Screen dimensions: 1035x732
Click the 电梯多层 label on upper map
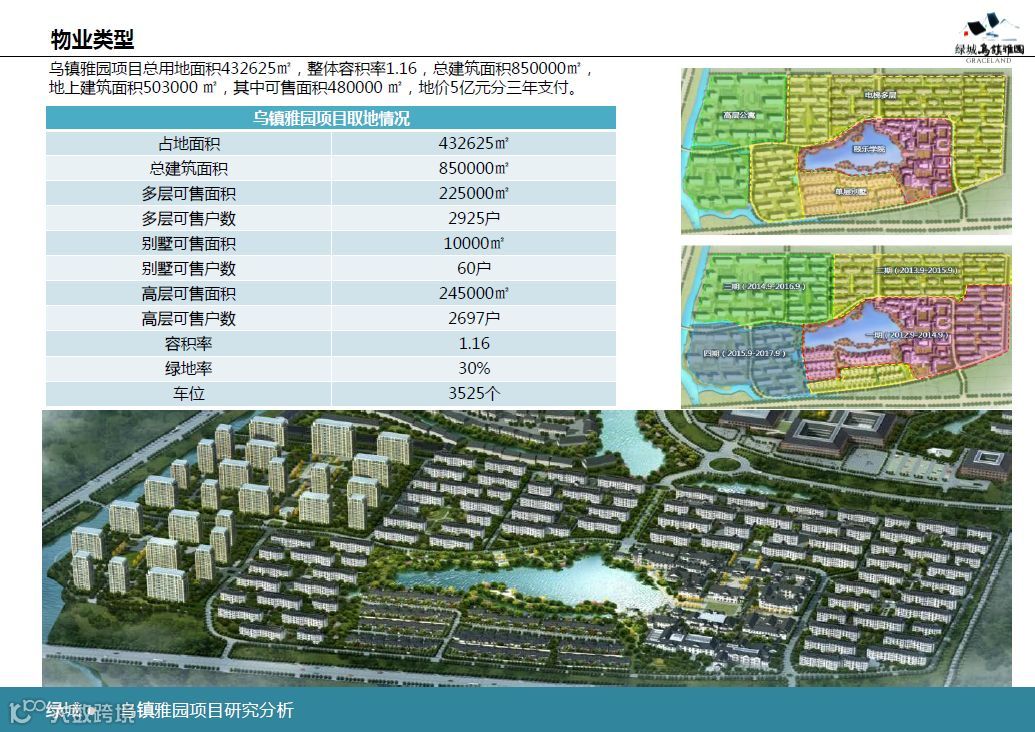pos(881,95)
